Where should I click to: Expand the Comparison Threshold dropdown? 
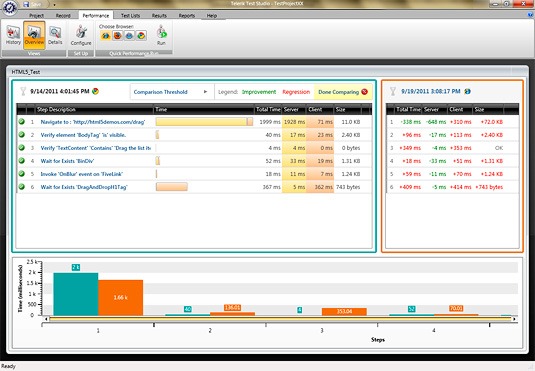tap(172, 92)
